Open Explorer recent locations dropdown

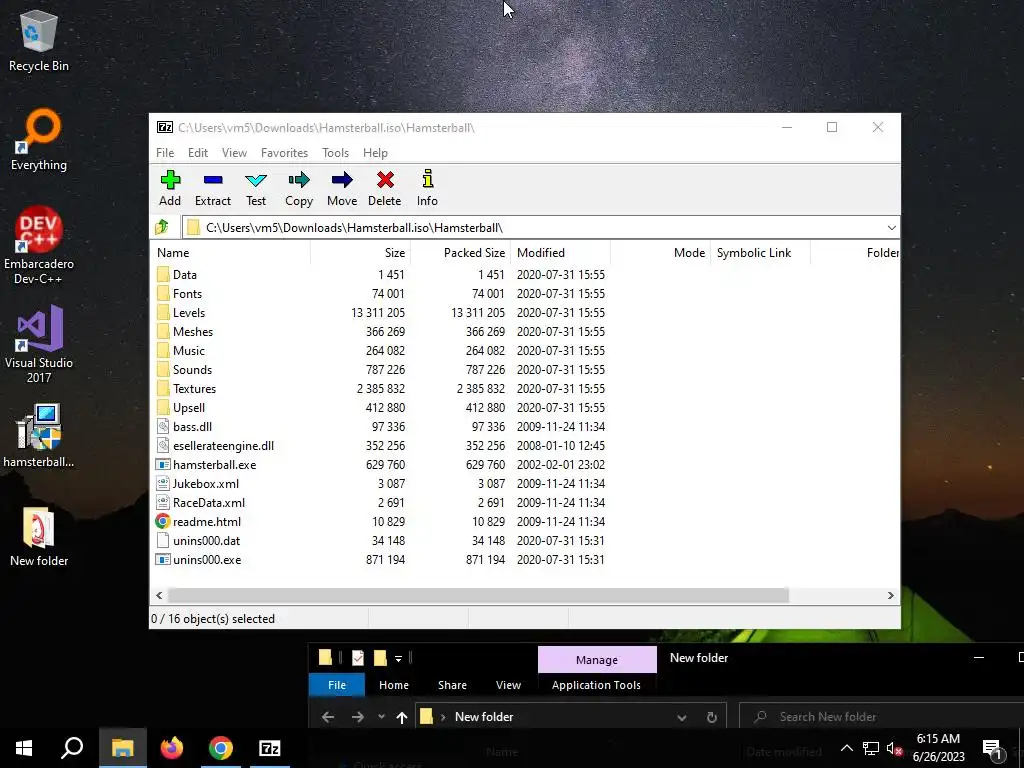381,717
